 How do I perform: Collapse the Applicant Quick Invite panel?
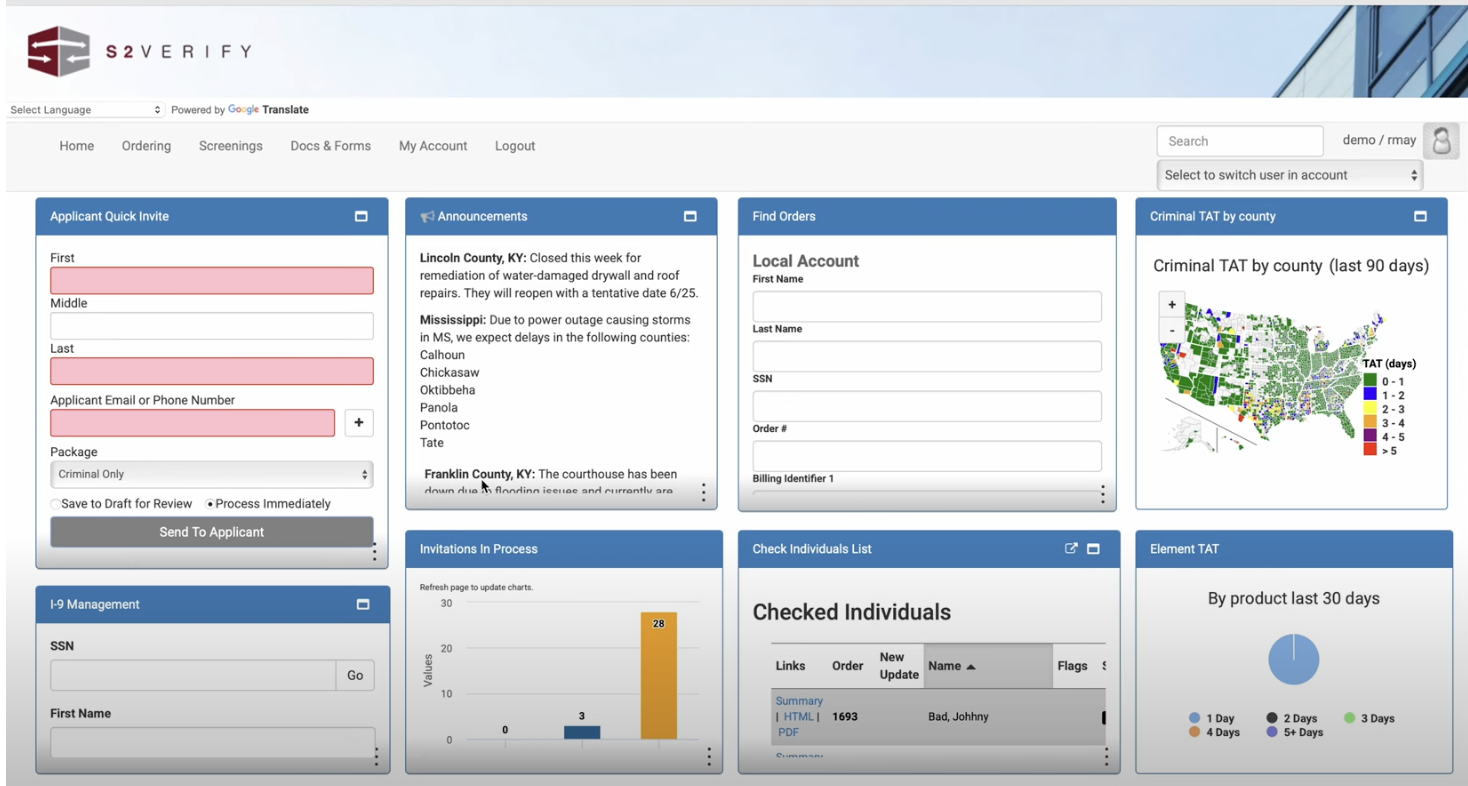pos(361,216)
